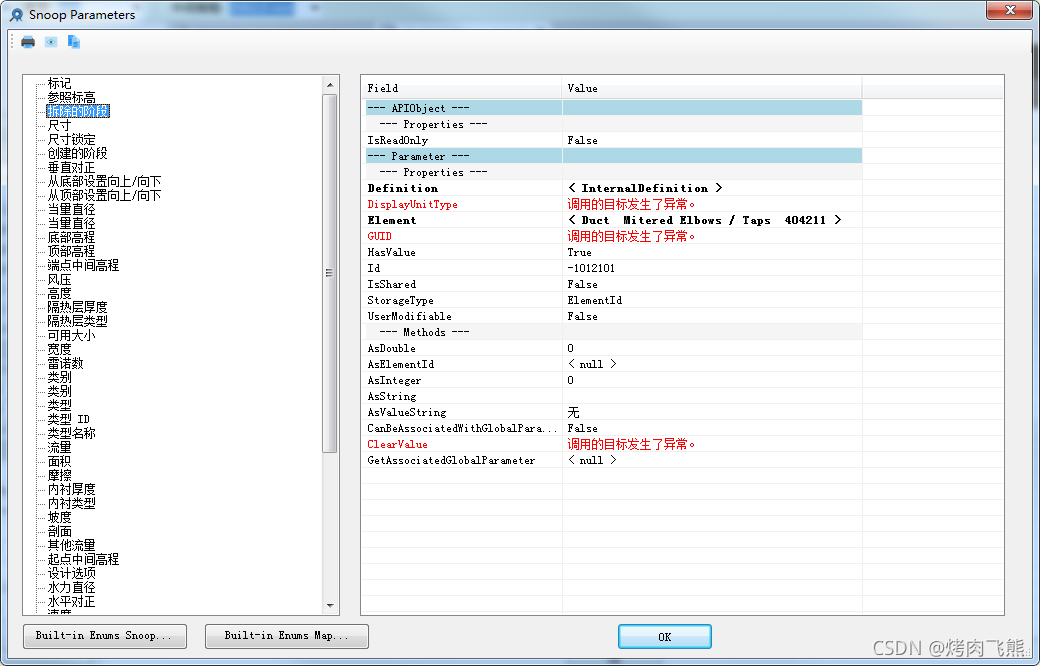Select the 隔热层厚度 tree item
Viewport: 1040px width, 666px height.
(x=77, y=307)
